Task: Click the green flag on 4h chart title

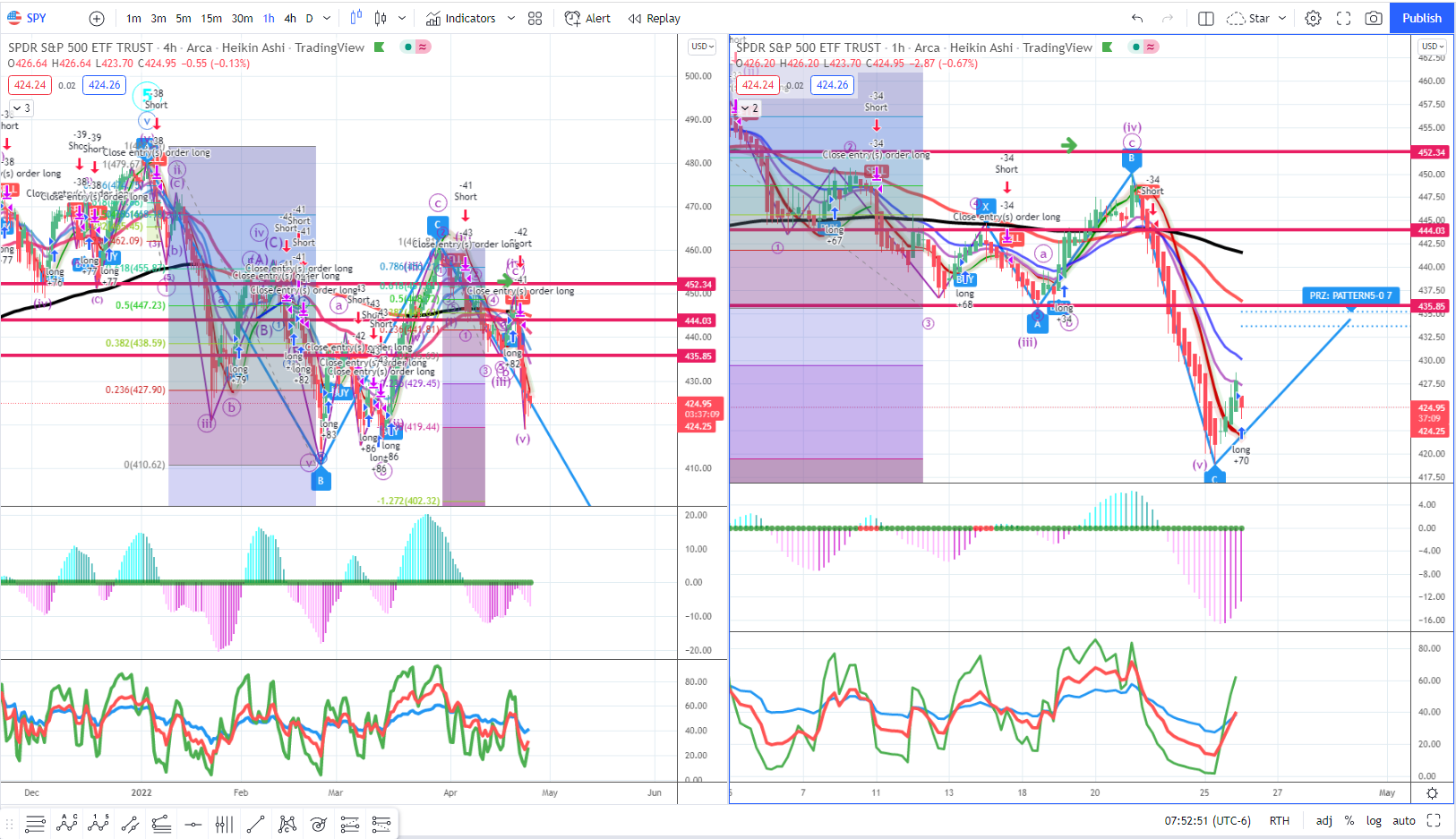Action: [380, 47]
